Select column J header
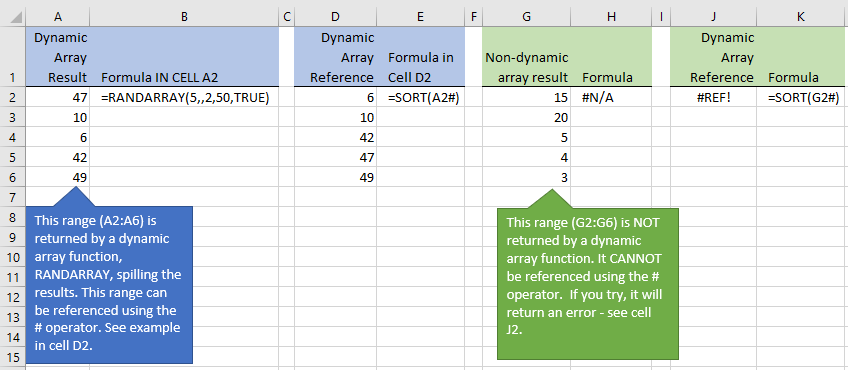The height and width of the screenshot is (370, 848). [x=713, y=17]
